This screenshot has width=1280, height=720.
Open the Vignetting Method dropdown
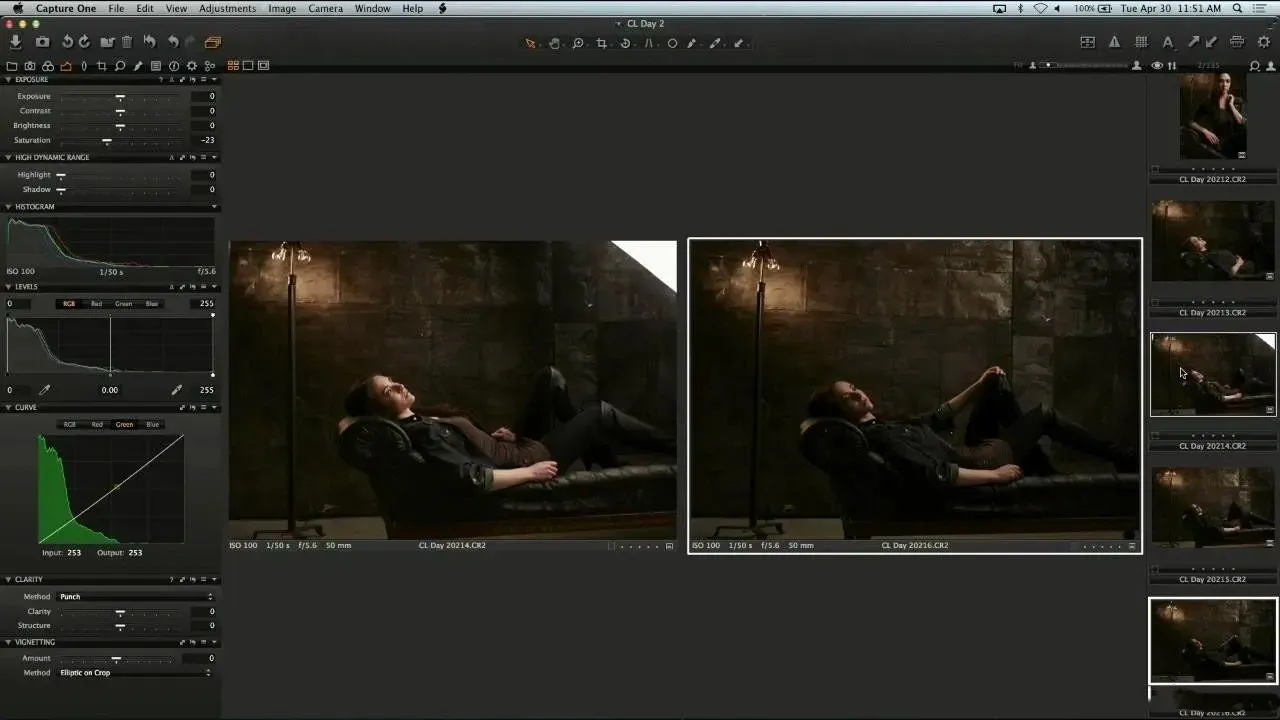pyautogui.click(x=135, y=673)
